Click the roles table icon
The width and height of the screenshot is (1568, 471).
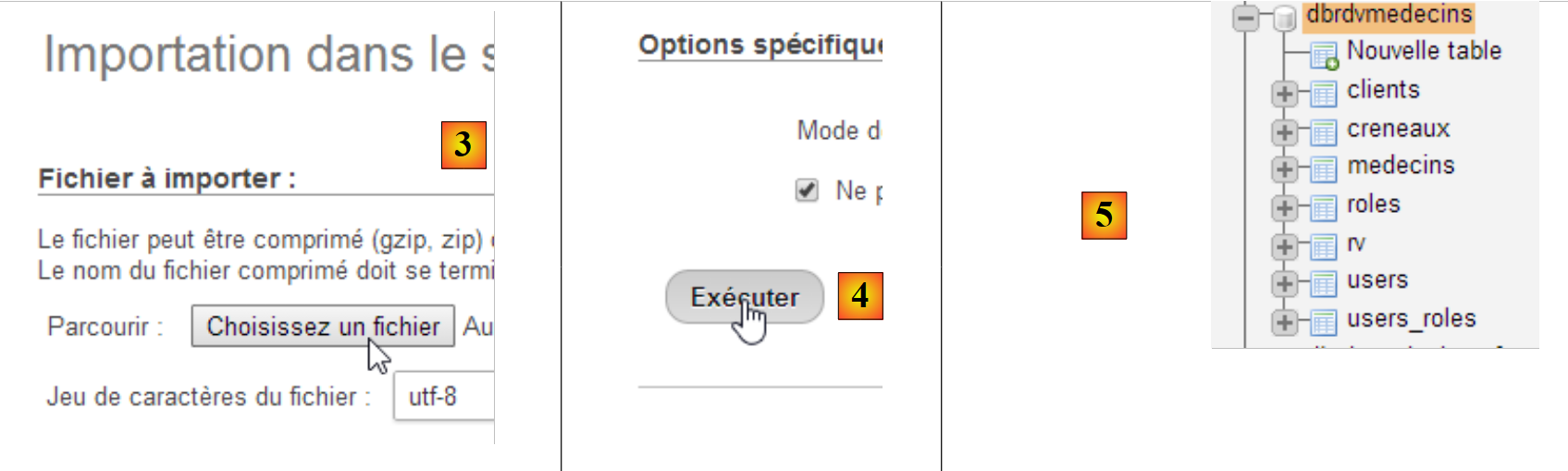(1325, 208)
